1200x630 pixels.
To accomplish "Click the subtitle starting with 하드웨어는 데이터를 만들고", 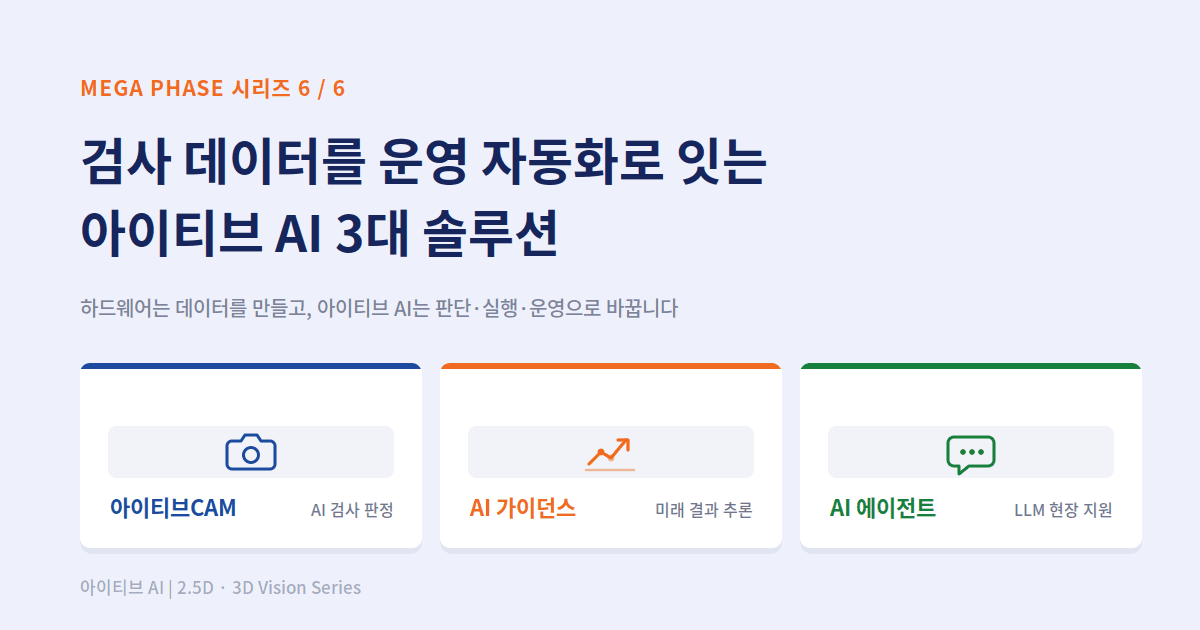I will point(379,308).
